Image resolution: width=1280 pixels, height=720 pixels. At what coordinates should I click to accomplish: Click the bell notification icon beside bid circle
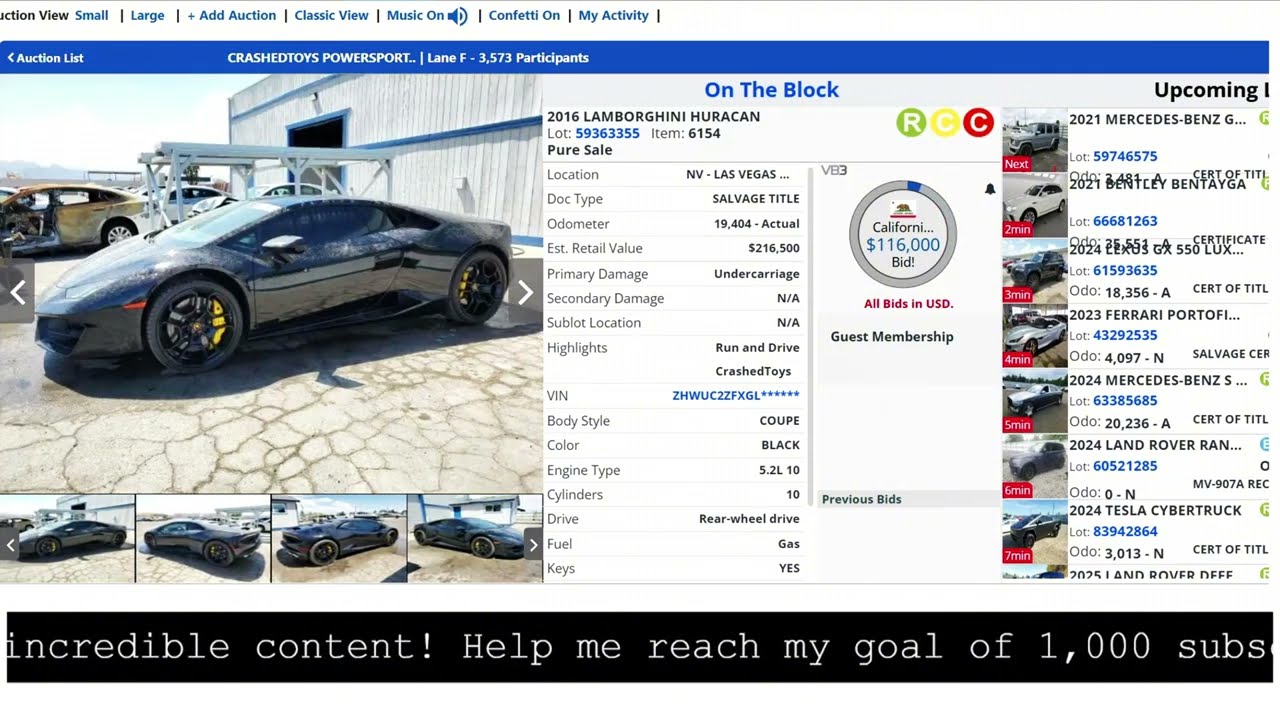coord(990,189)
